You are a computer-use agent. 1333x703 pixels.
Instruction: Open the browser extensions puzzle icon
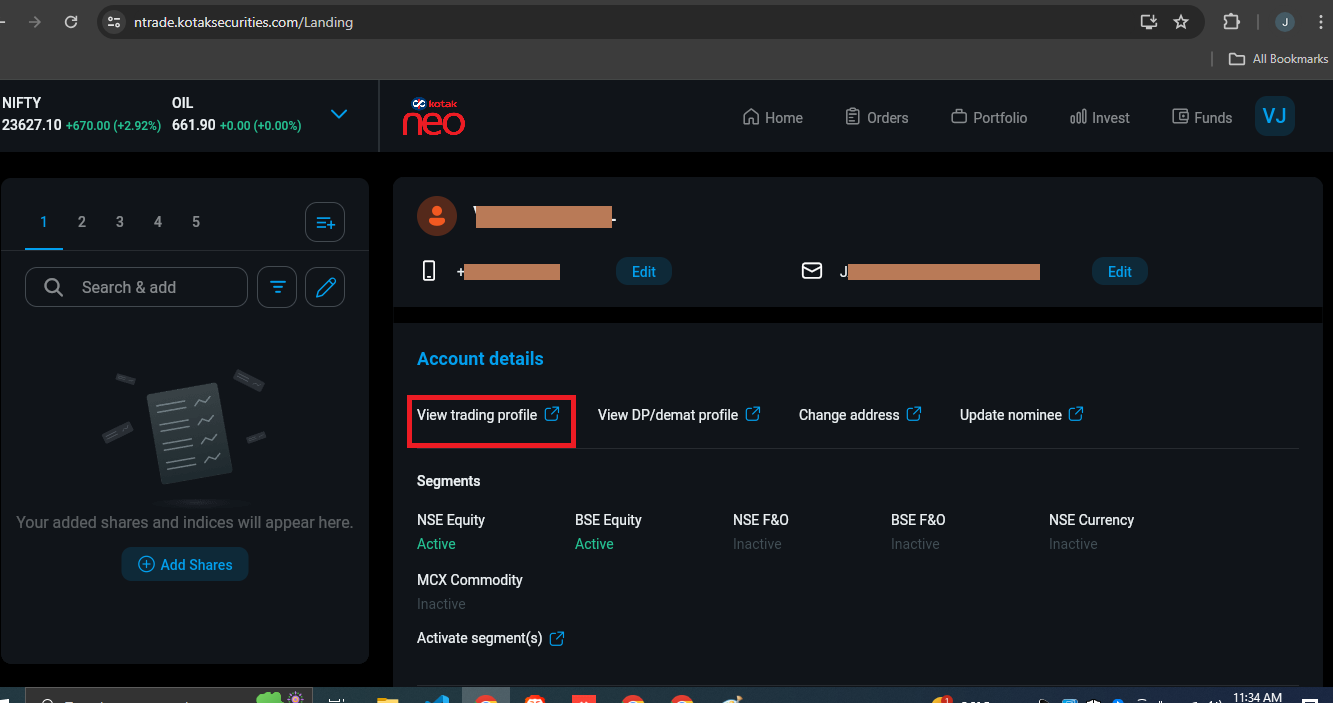[1231, 22]
